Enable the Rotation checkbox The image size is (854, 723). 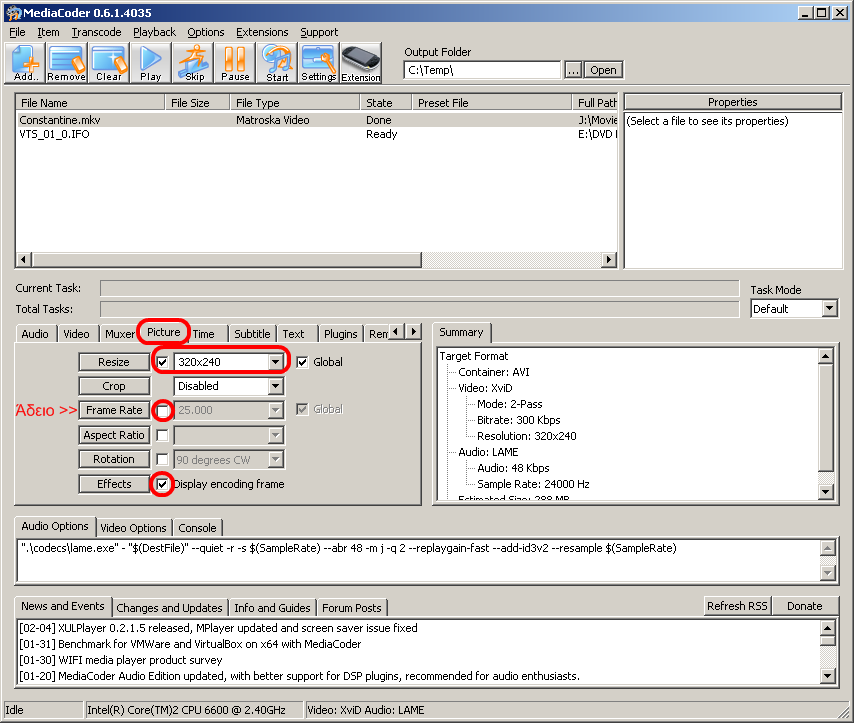pyautogui.click(x=162, y=459)
